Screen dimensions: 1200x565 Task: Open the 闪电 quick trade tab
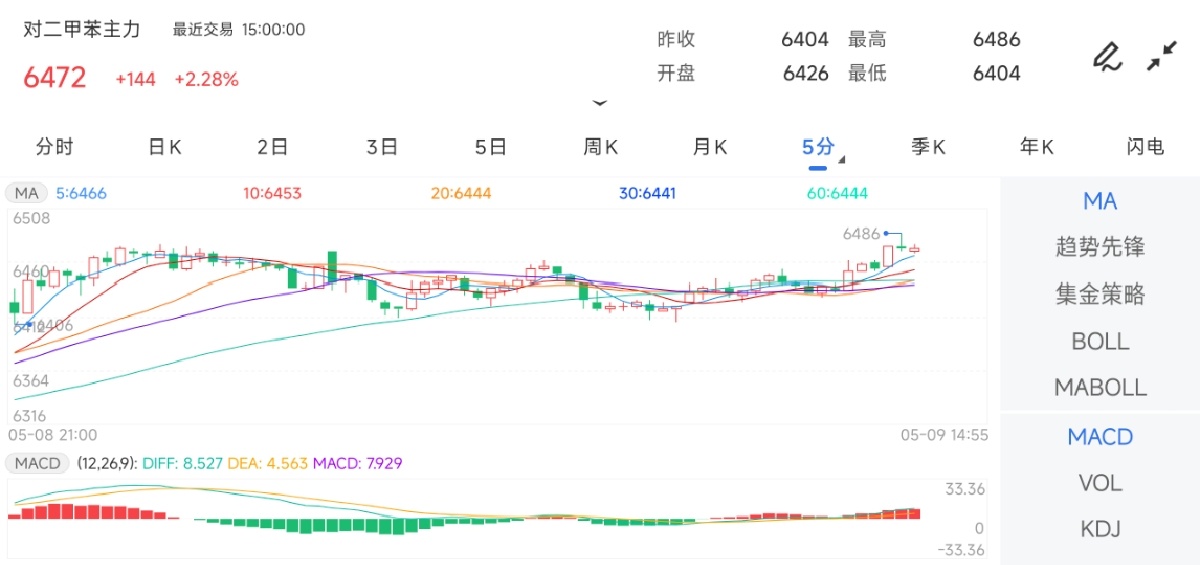pos(1146,147)
